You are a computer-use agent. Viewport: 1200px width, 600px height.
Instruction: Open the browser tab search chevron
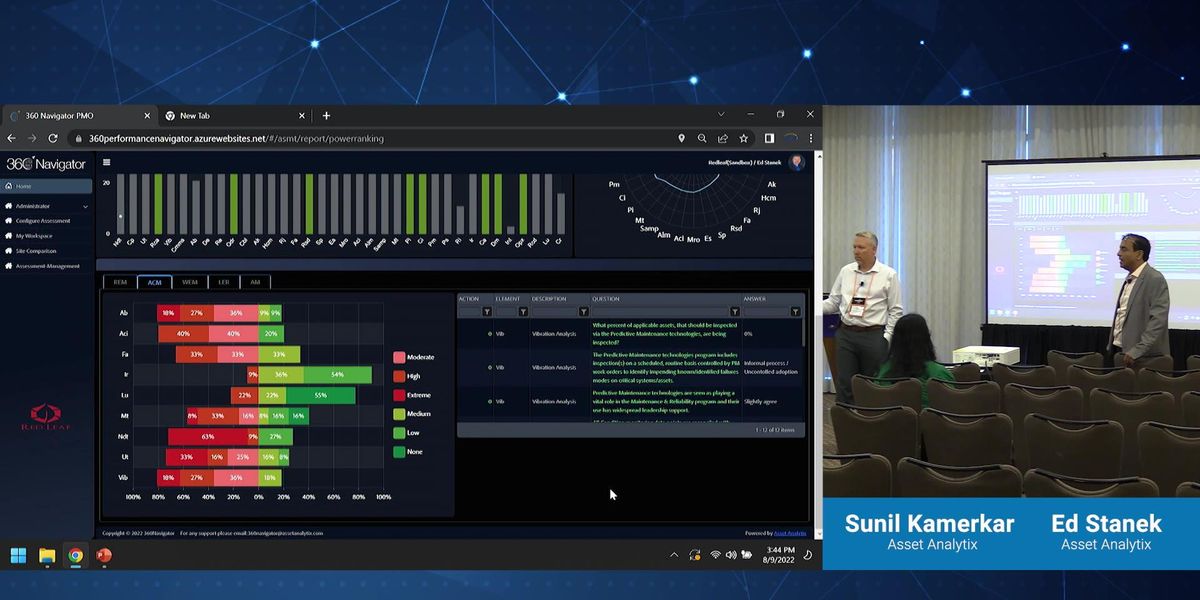coord(721,115)
